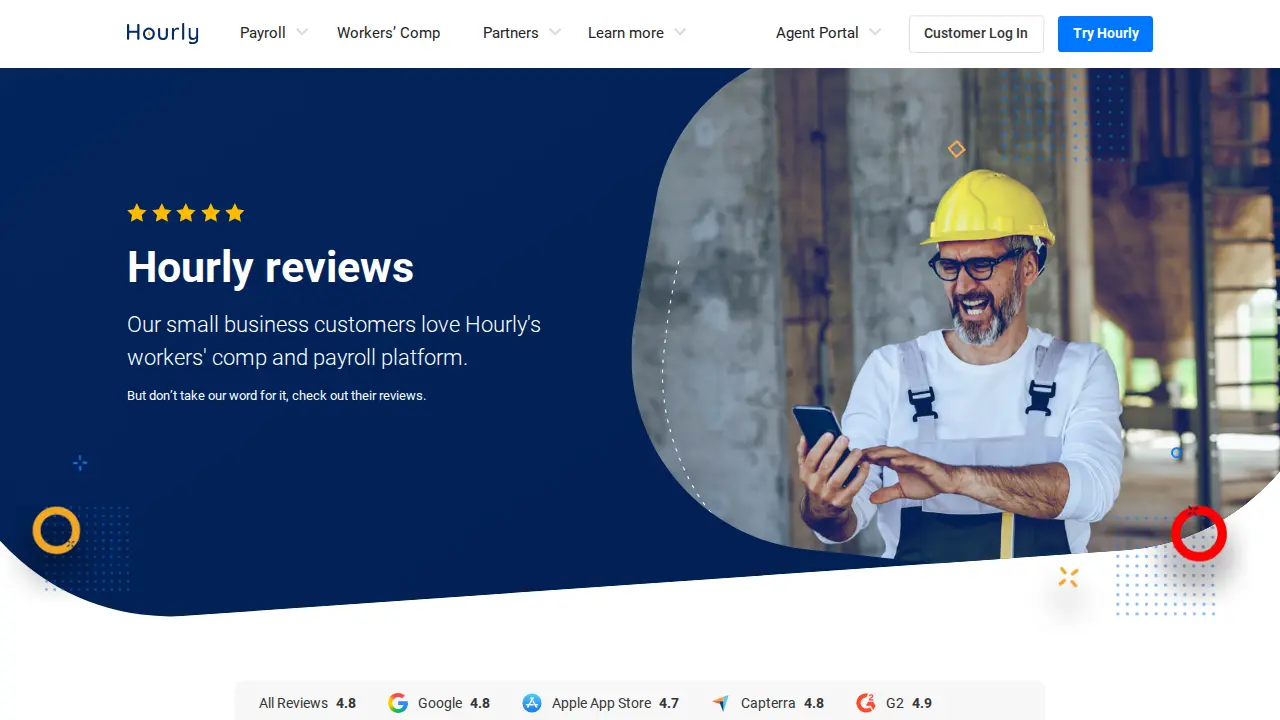Expand the Partners dropdown chevron
Image resolution: width=1280 pixels, height=720 pixels.
pyautogui.click(x=555, y=32)
